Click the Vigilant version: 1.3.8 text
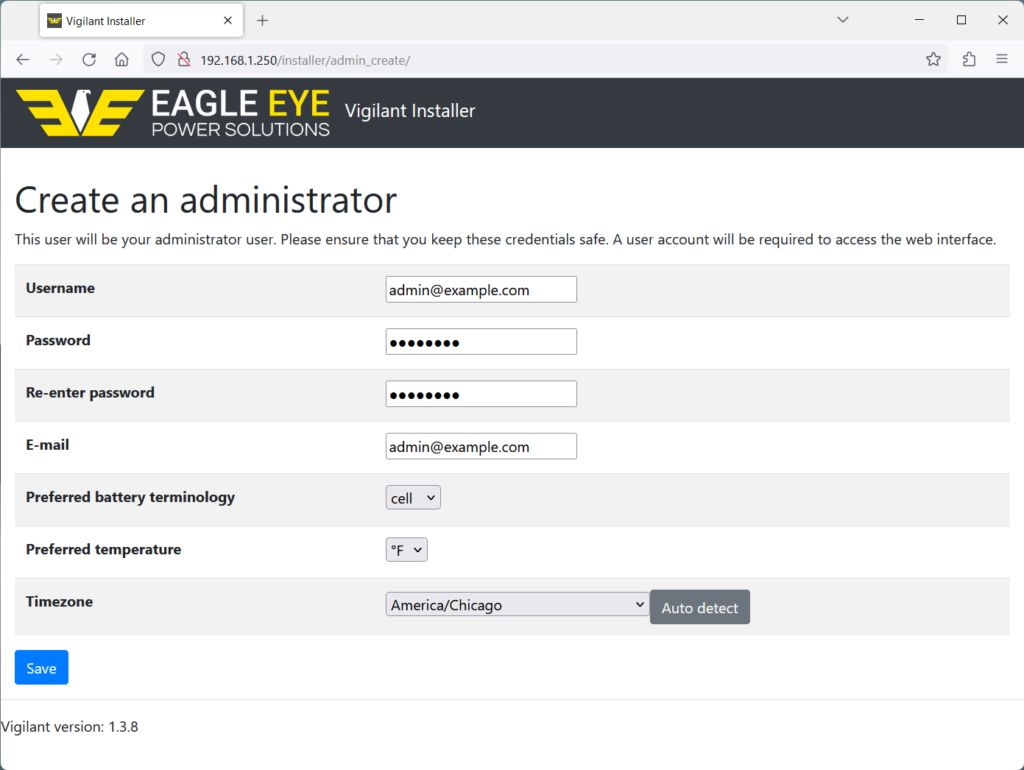Image resolution: width=1024 pixels, height=770 pixels. click(69, 727)
